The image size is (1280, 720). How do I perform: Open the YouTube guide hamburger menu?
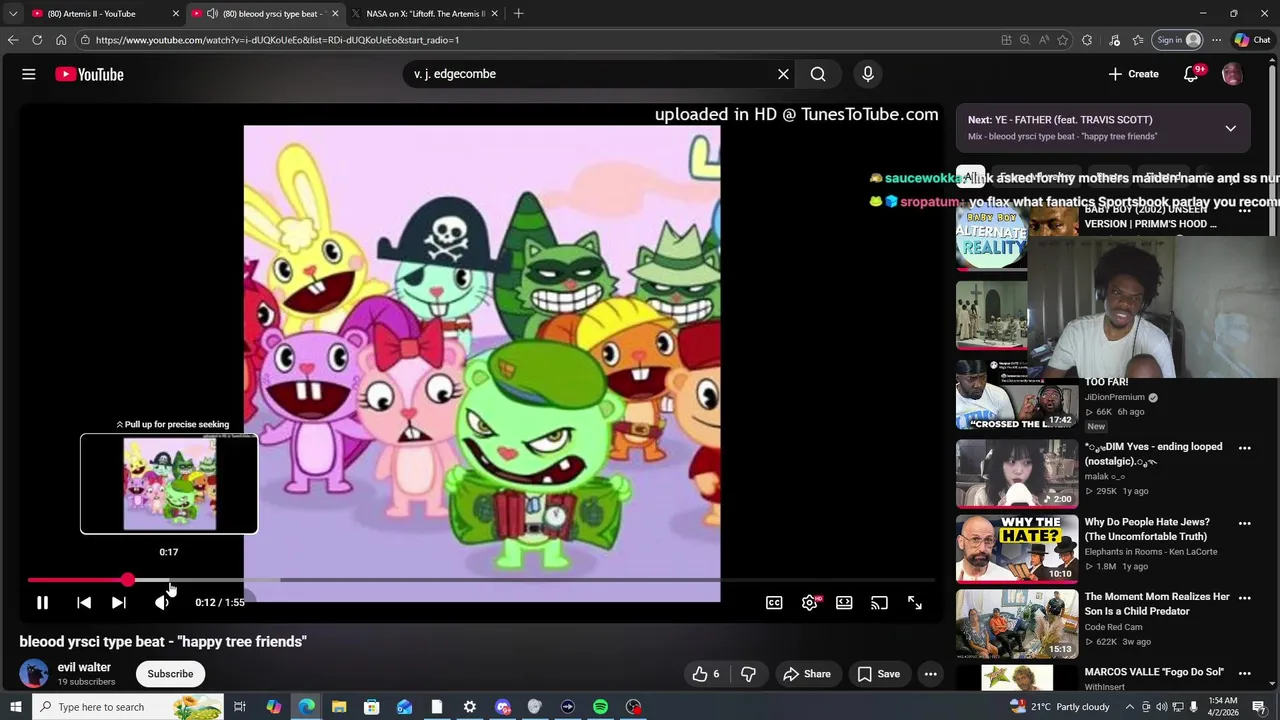pos(29,74)
